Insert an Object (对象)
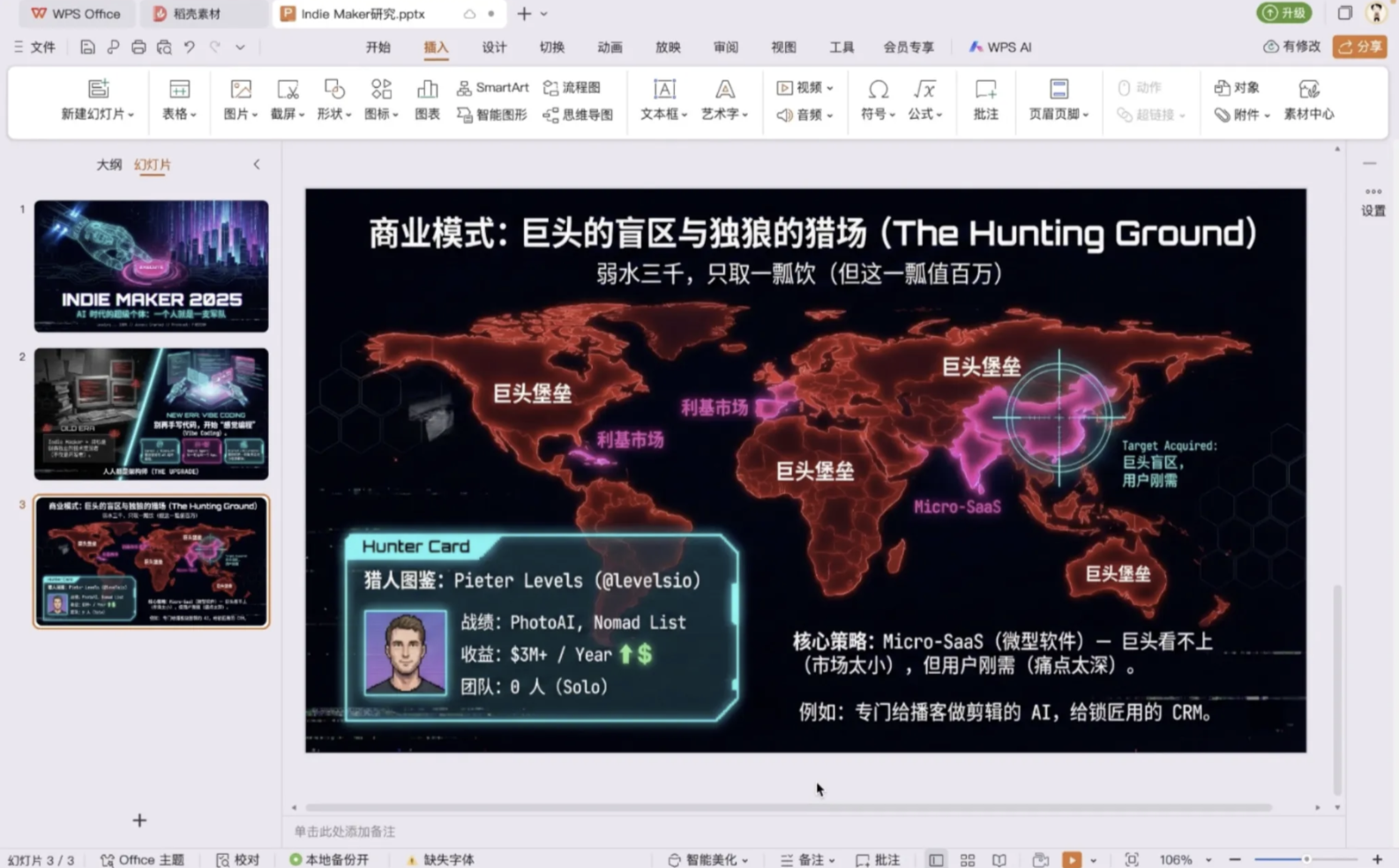Screen dimensions: 1399x868 pos(1237,87)
